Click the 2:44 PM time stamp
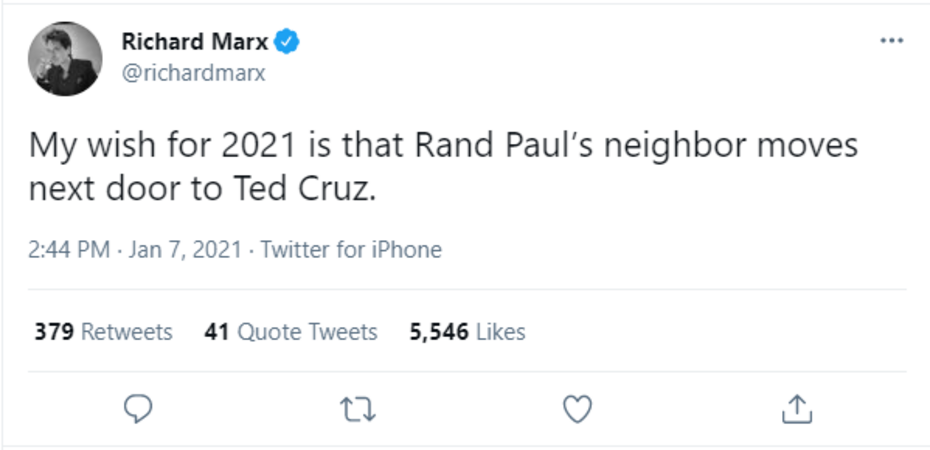The width and height of the screenshot is (930, 450). [69, 249]
